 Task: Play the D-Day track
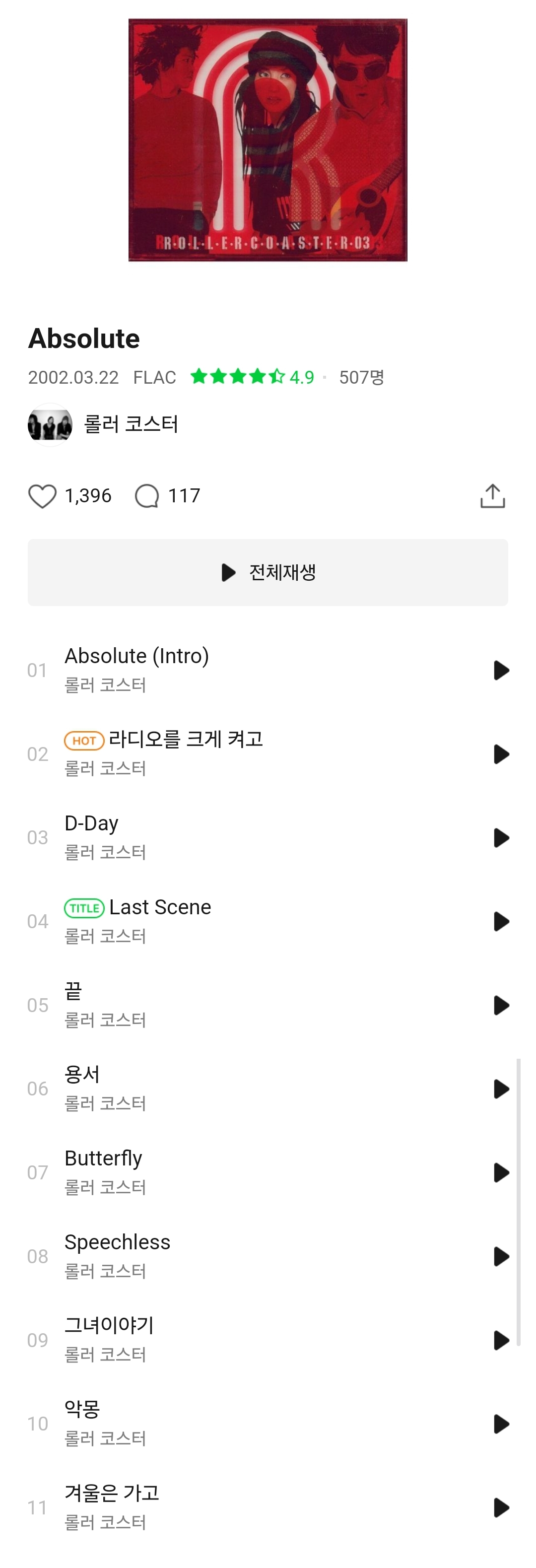pos(501,837)
